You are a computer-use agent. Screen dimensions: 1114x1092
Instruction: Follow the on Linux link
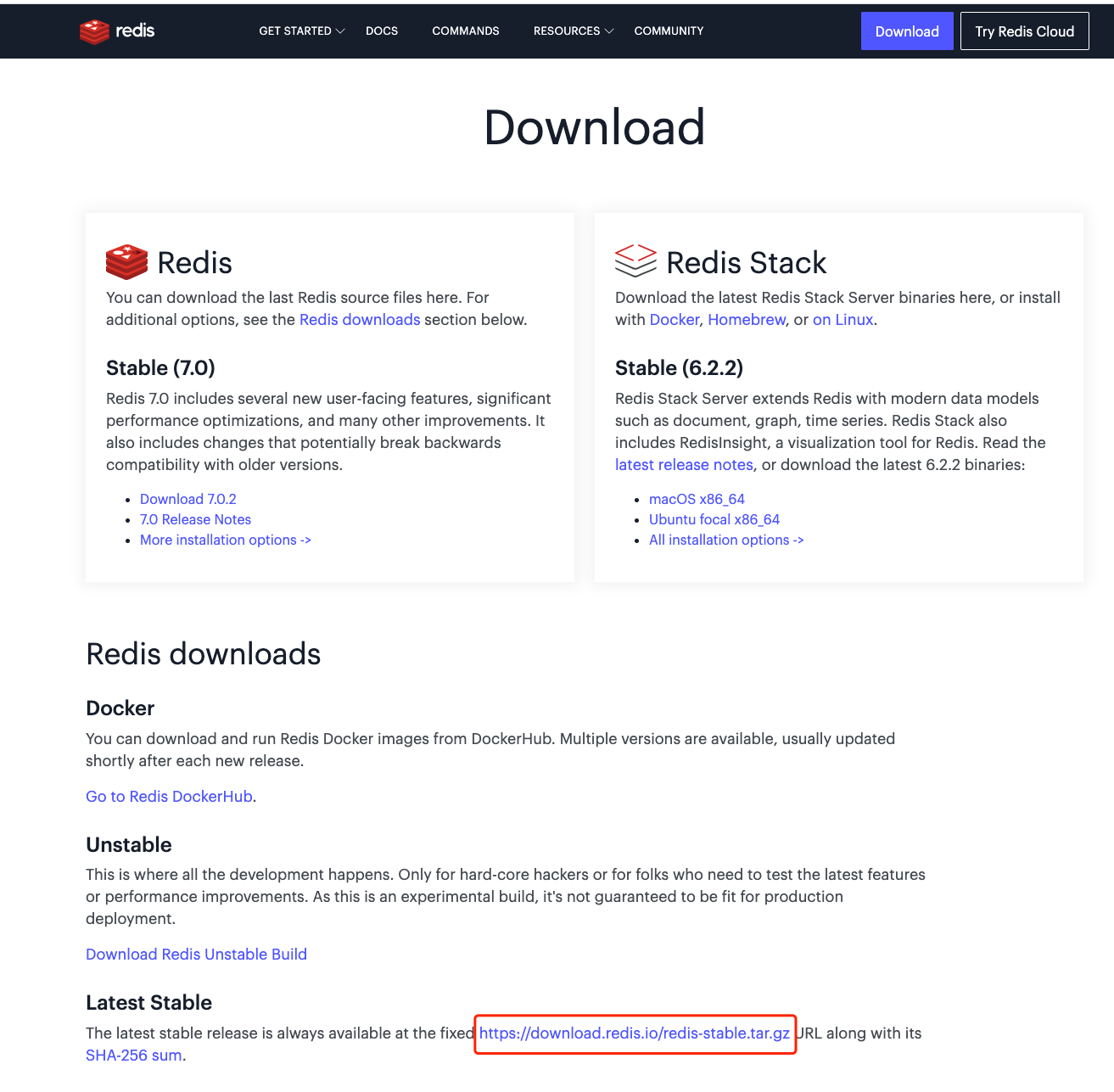coord(842,320)
